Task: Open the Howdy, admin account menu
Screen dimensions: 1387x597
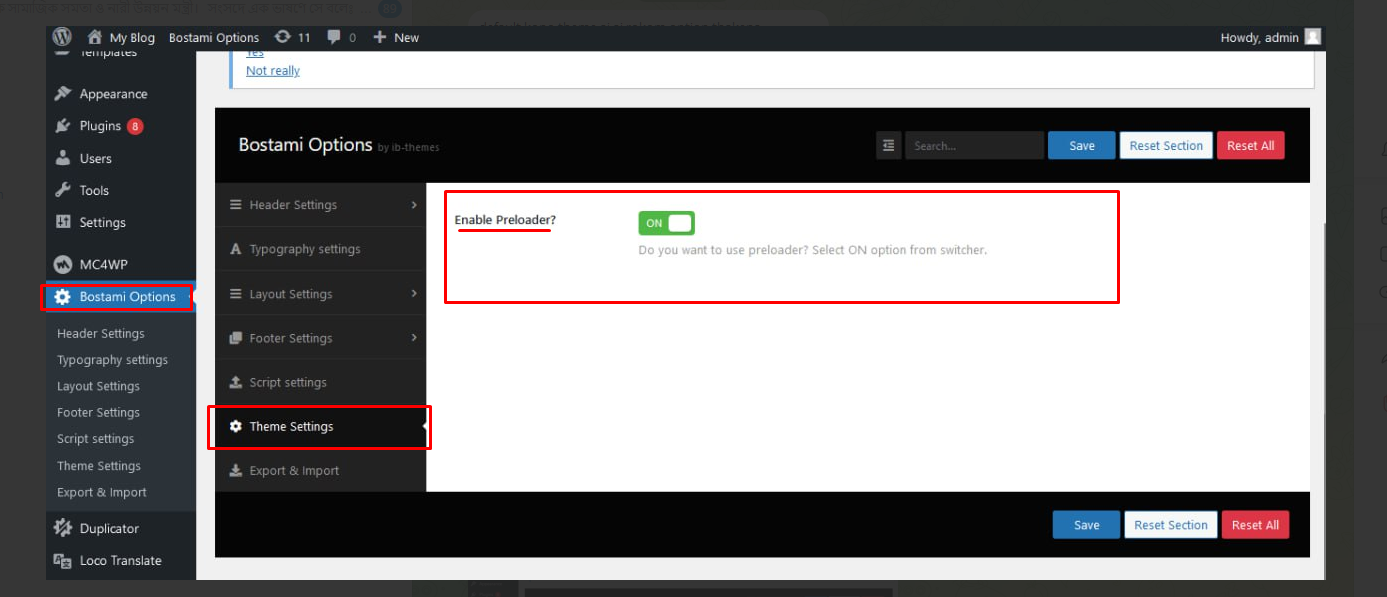Action: pyautogui.click(x=1271, y=37)
